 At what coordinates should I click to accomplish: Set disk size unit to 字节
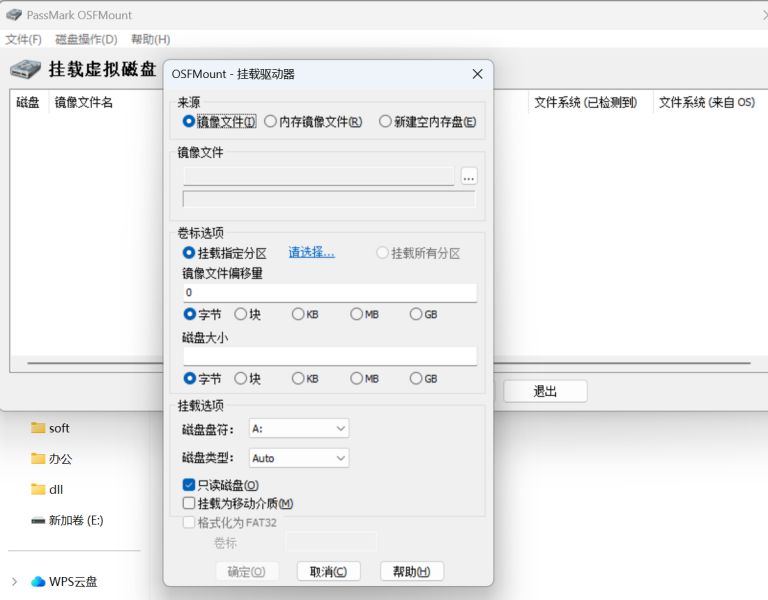click(x=190, y=378)
